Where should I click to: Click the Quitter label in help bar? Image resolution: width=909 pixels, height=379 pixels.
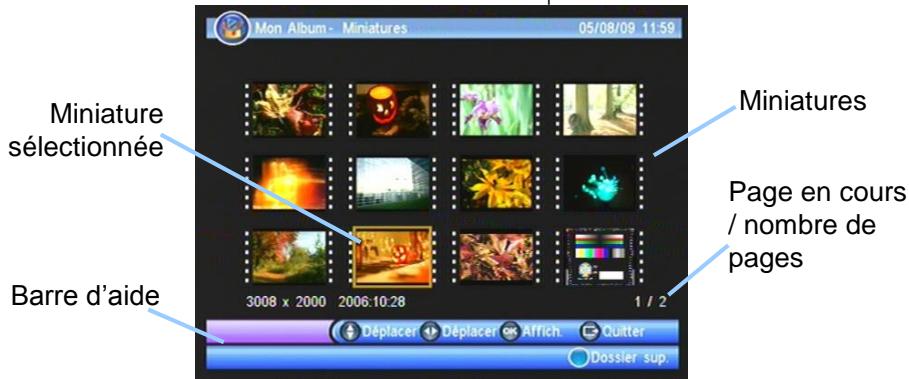click(623, 331)
